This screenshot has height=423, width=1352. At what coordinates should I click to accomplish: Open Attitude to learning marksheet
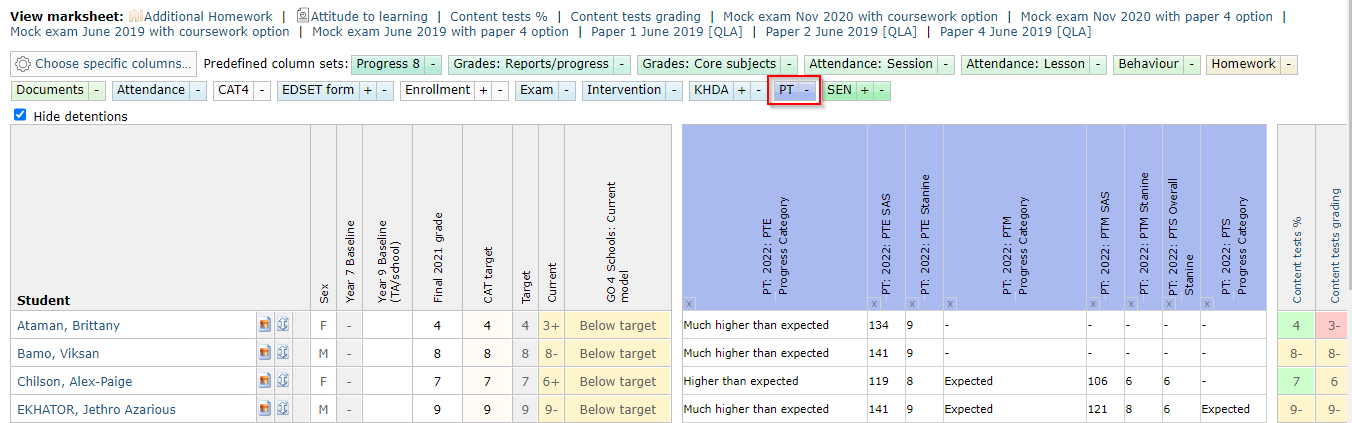369,17
